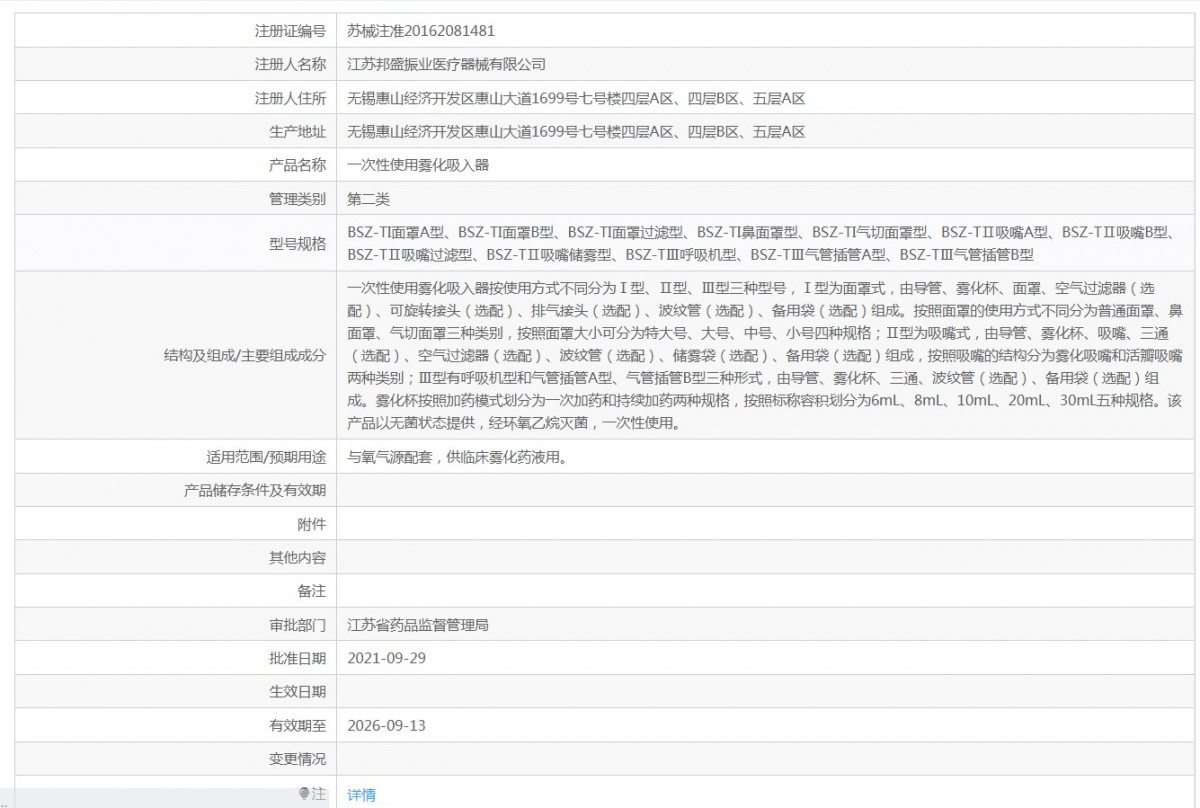Open the 详情 details link

point(361,795)
